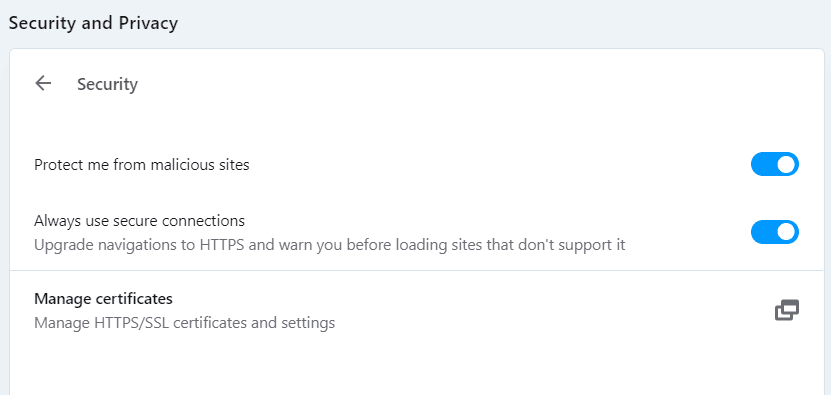Click the Security and Privacy section title
The height and width of the screenshot is (395, 831).
coord(93,23)
